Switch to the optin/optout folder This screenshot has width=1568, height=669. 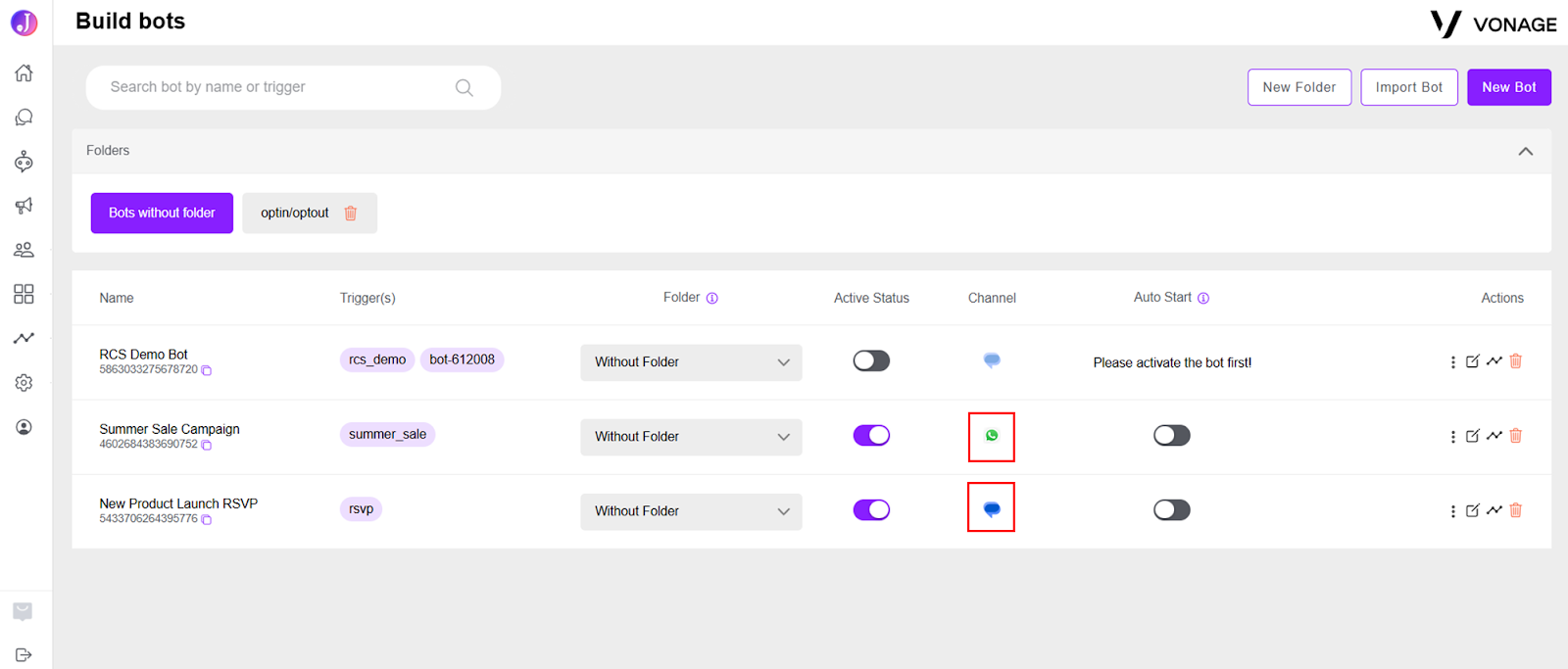click(295, 213)
